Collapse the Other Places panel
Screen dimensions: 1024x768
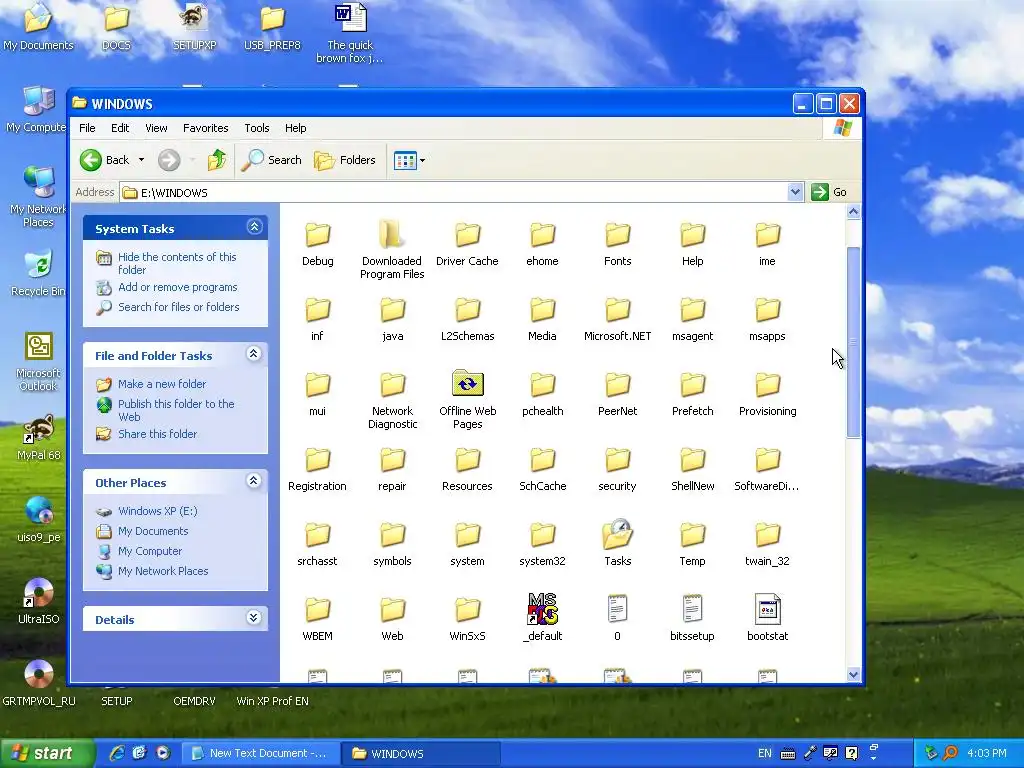(254, 481)
